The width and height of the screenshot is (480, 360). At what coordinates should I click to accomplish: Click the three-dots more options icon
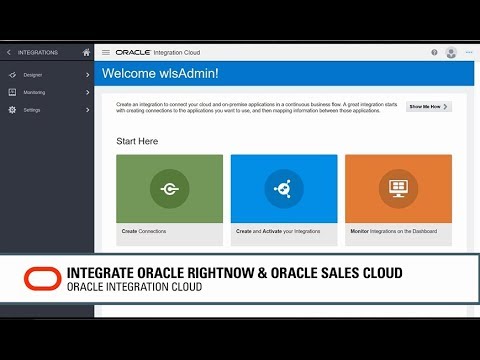tap(469, 52)
